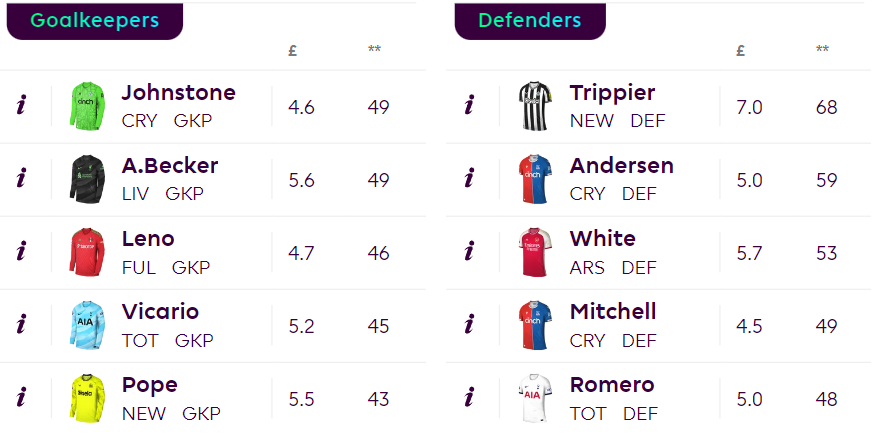Show info icon for Pope

point(21,398)
